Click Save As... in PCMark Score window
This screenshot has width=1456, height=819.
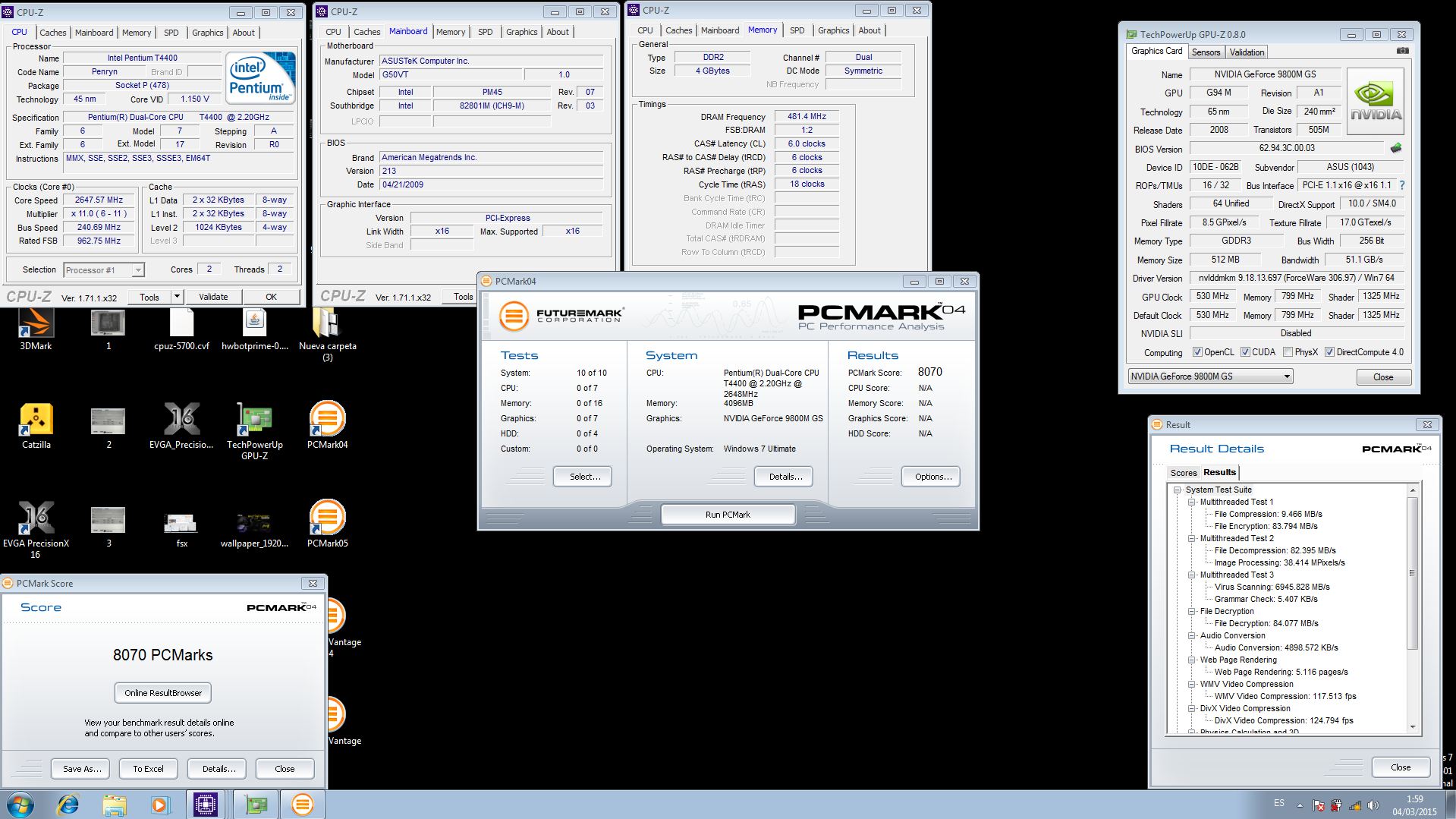82,769
